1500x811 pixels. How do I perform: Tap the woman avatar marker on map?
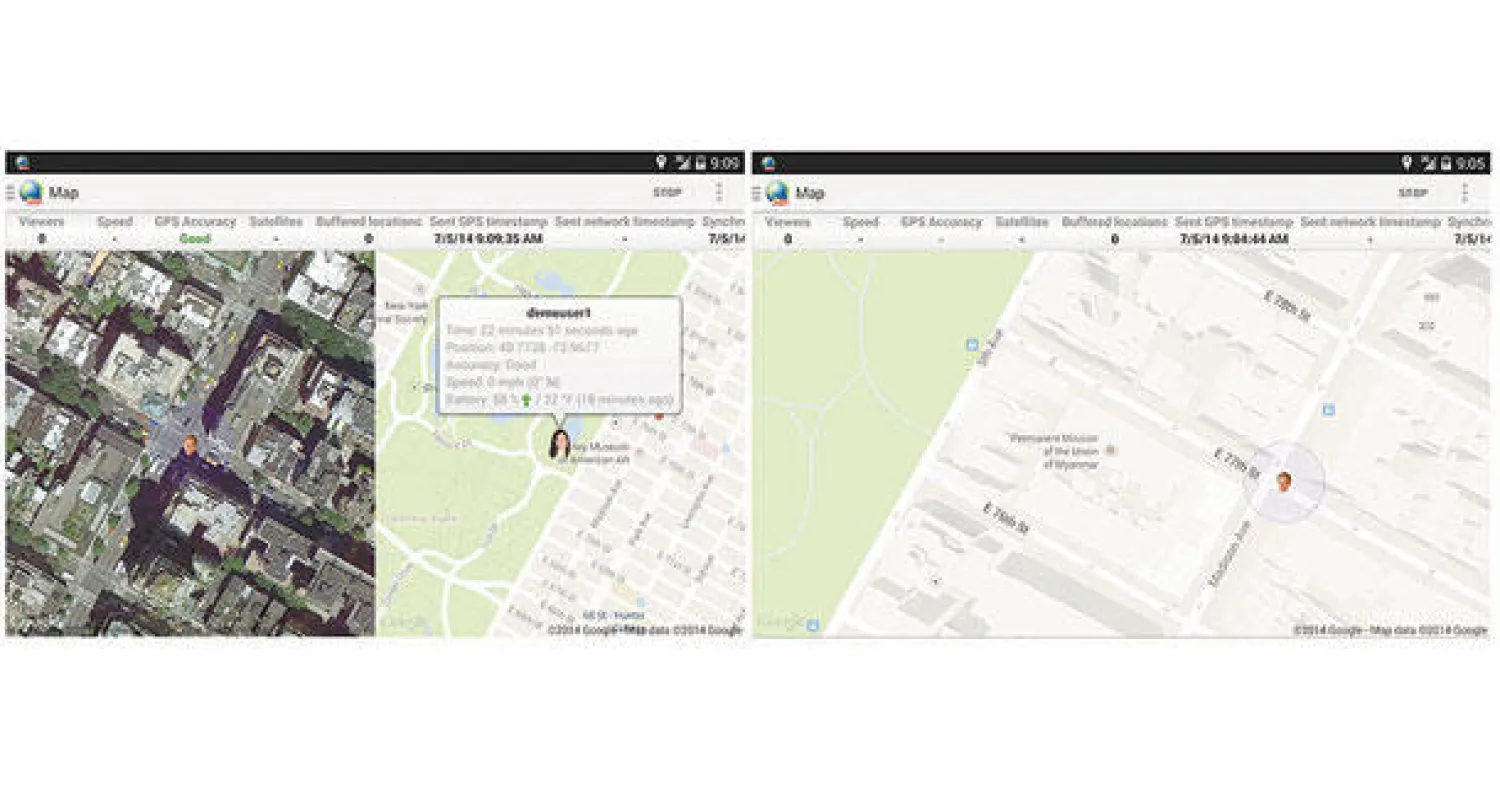pyautogui.click(x=560, y=444)
